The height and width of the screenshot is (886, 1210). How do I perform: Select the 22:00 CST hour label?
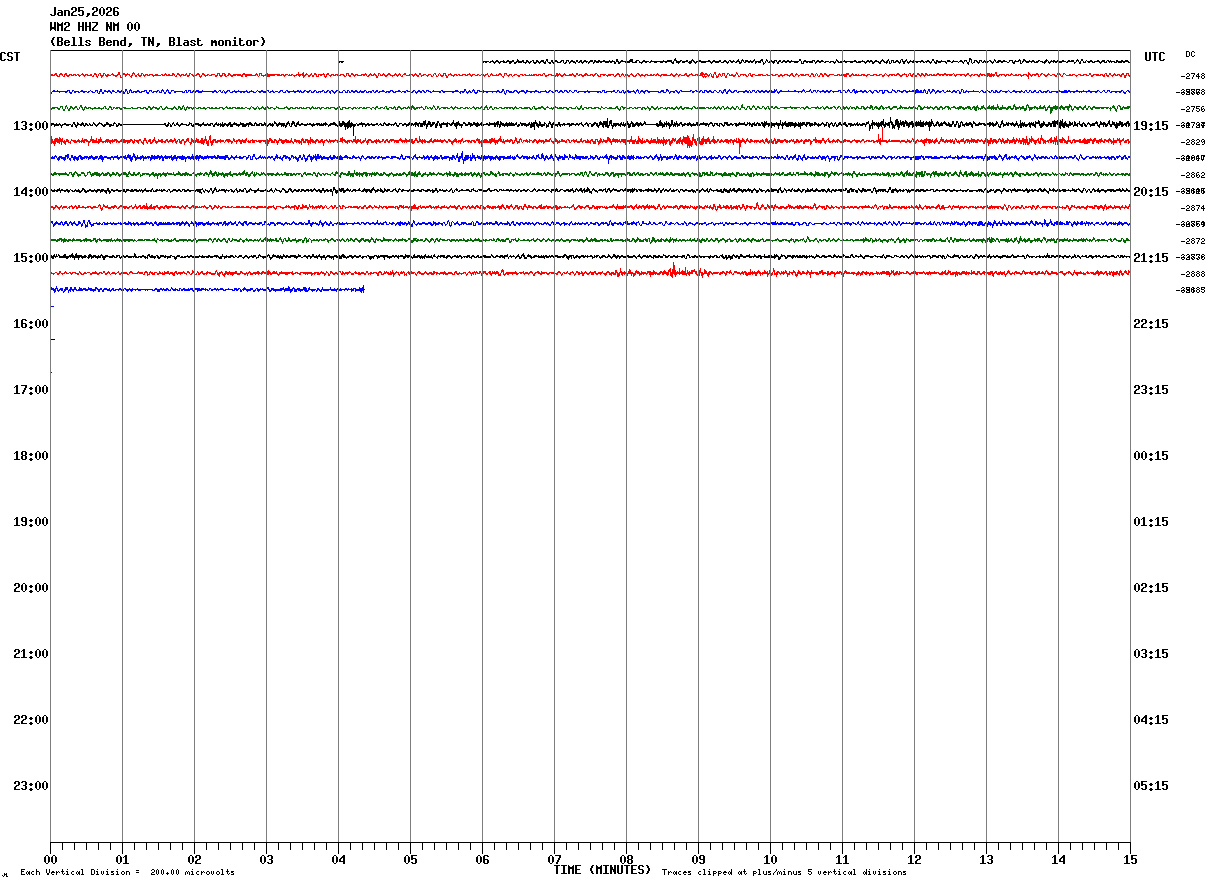(x=31, y=720)
